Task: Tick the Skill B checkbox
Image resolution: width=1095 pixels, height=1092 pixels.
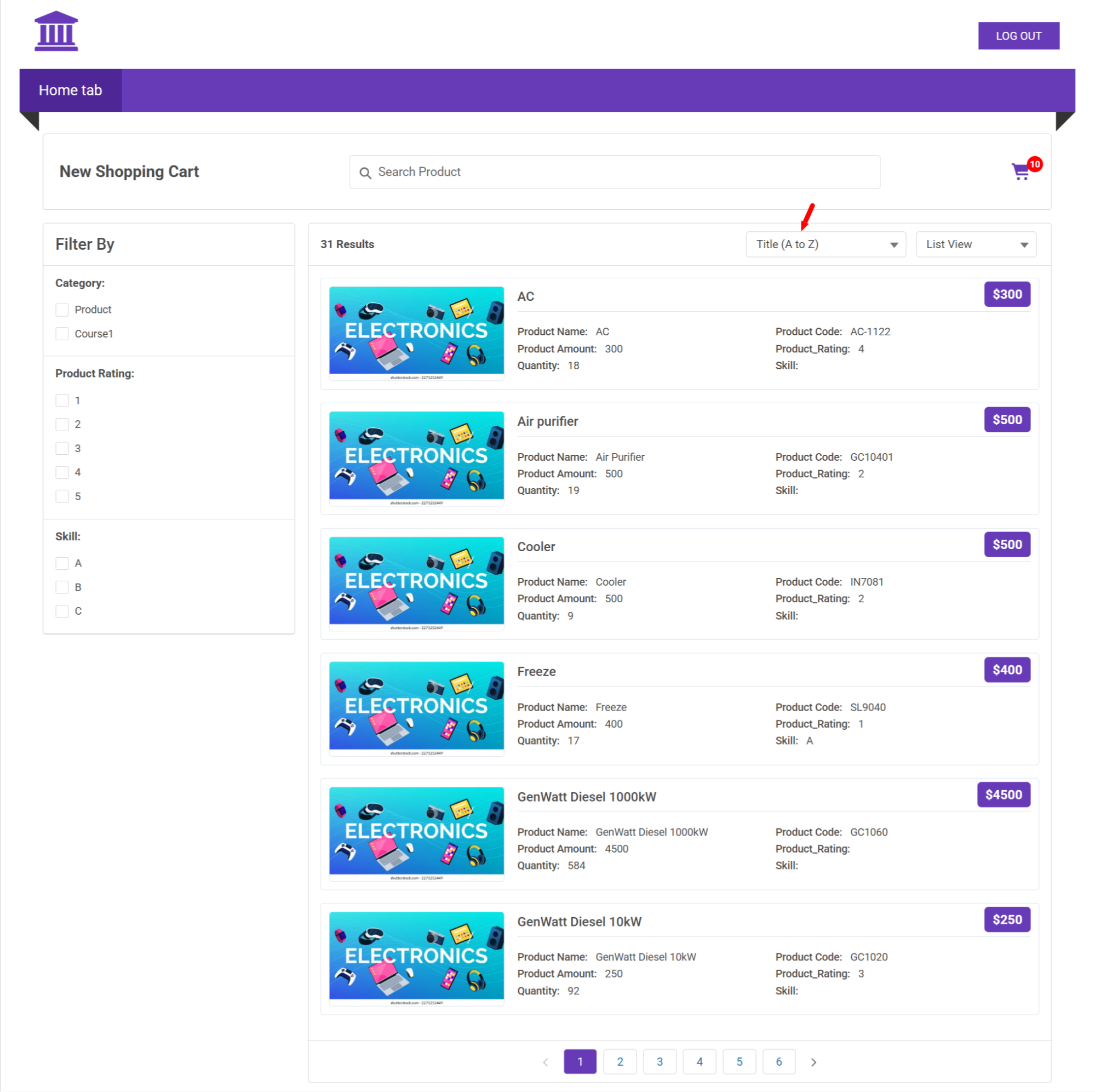Action: [62, 587]
